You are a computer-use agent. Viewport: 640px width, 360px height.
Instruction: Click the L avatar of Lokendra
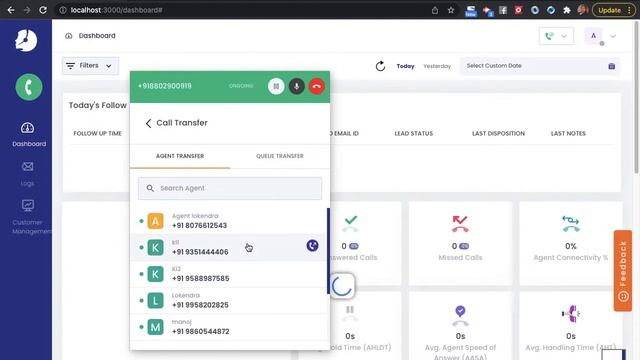155,301
